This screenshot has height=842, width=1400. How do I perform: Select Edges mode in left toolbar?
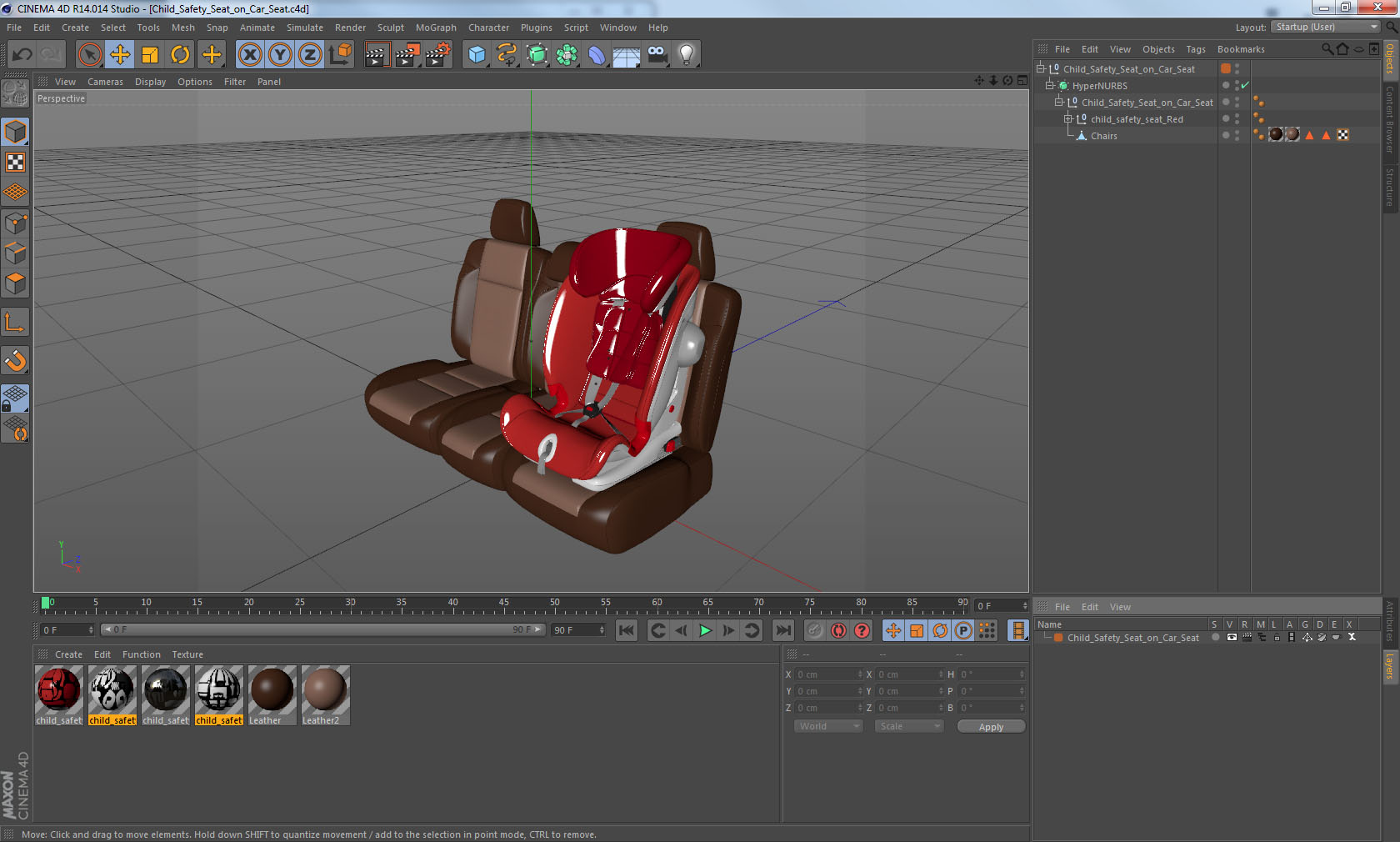pyautogui.click(x=15, y=253)
